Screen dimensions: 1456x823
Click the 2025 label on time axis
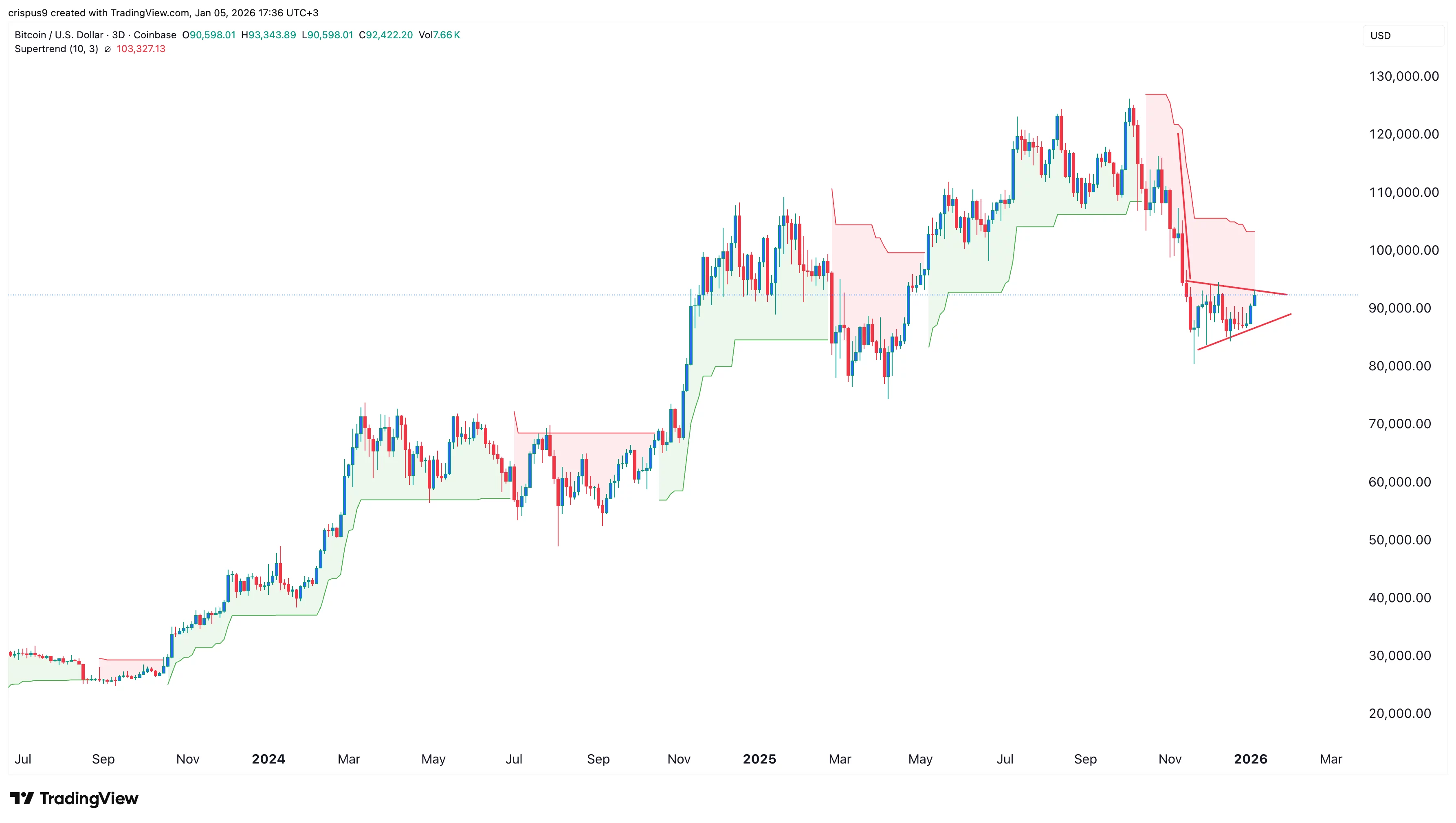click(x=759, y=759)
